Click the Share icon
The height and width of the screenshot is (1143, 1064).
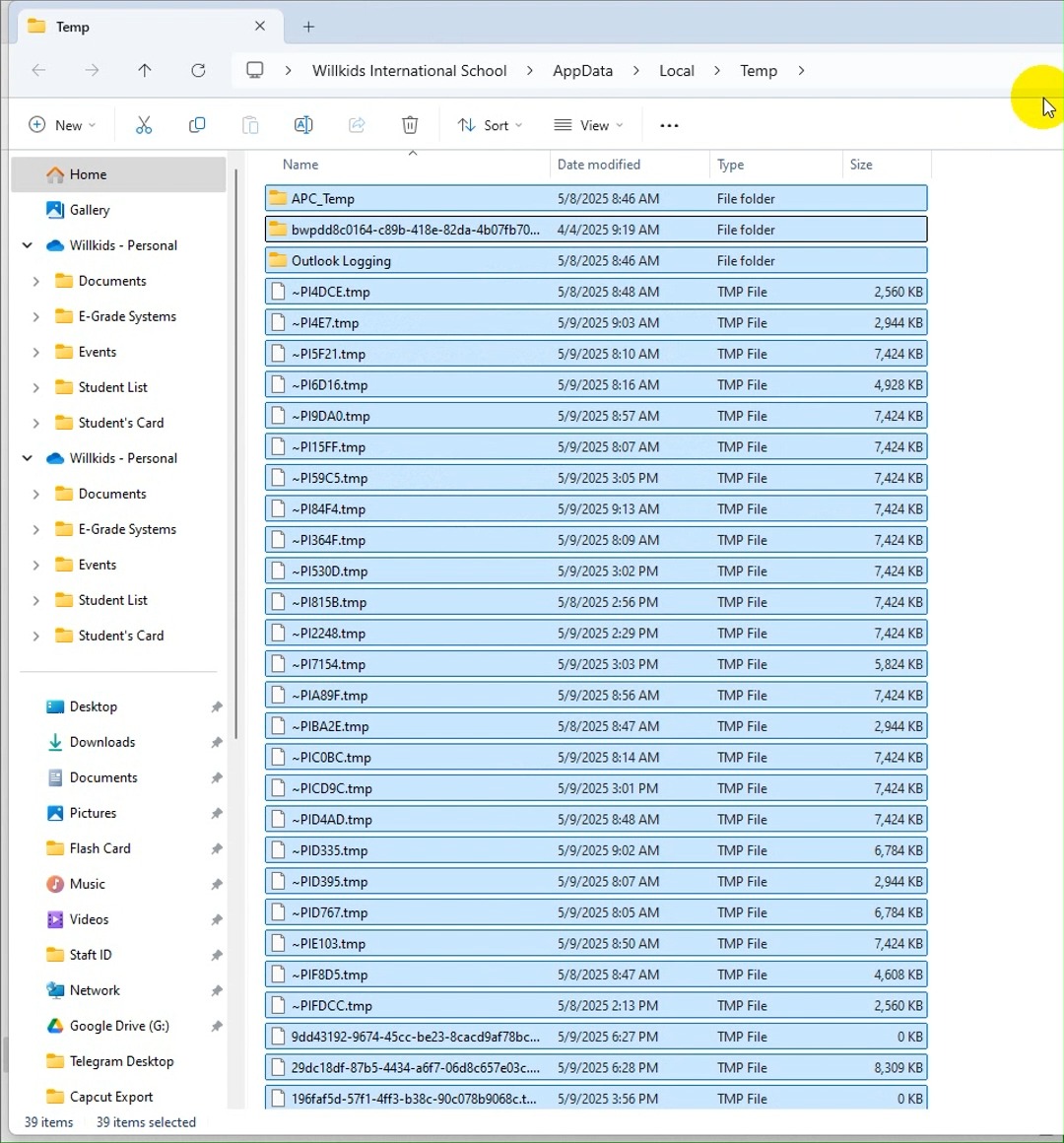tap(357, 125)
